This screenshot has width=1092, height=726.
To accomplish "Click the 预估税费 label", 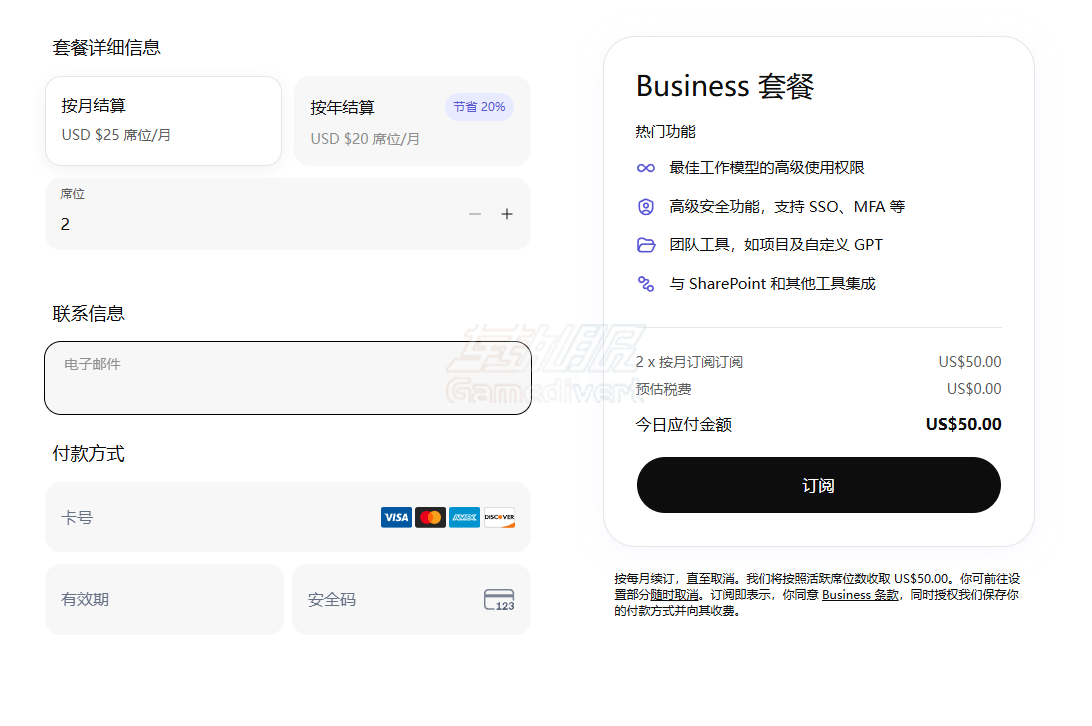I will 663,389.
